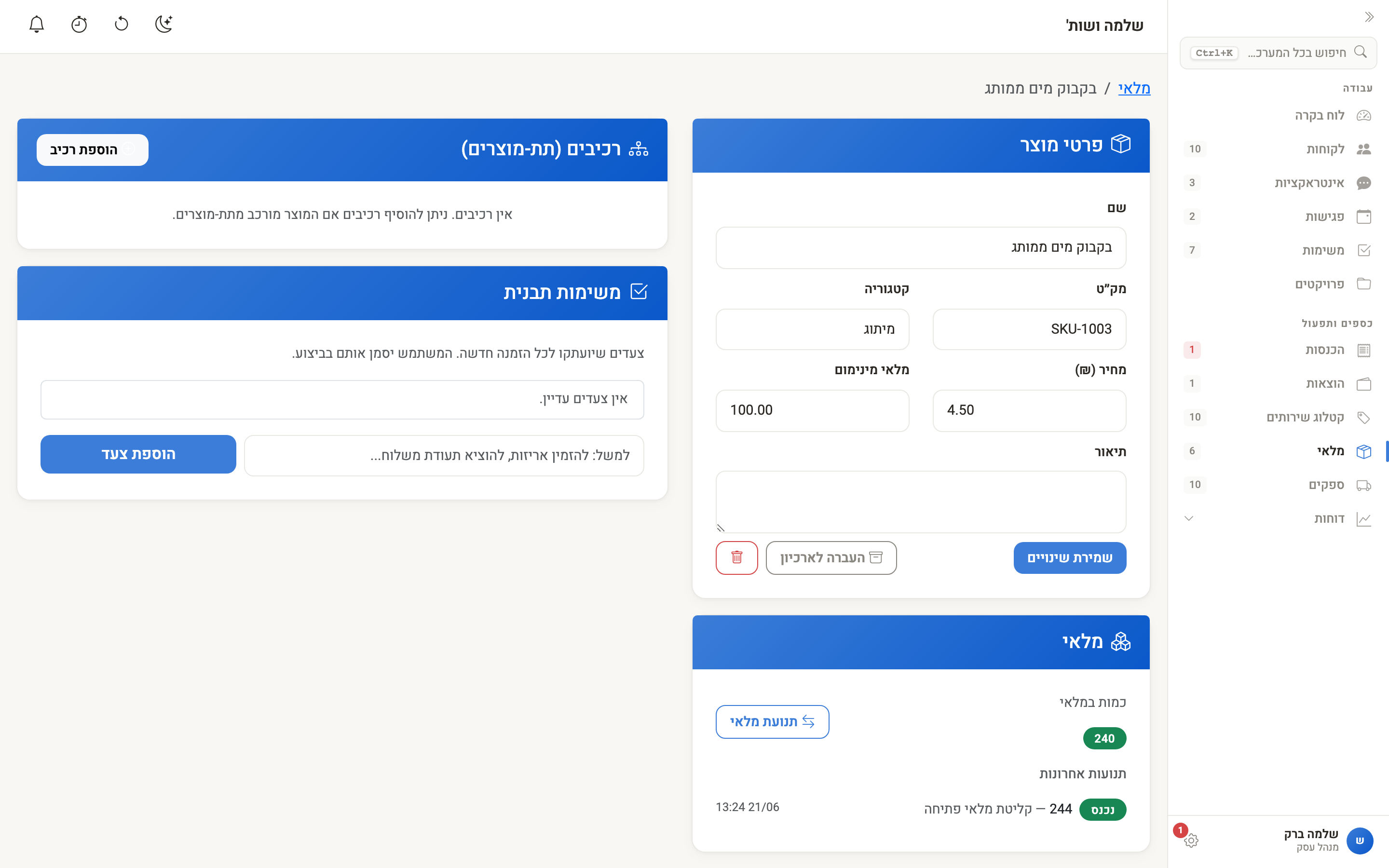Click the refresh icon in top bar
Viewport: 1389px width, 868px height.
tap(122, 24)
